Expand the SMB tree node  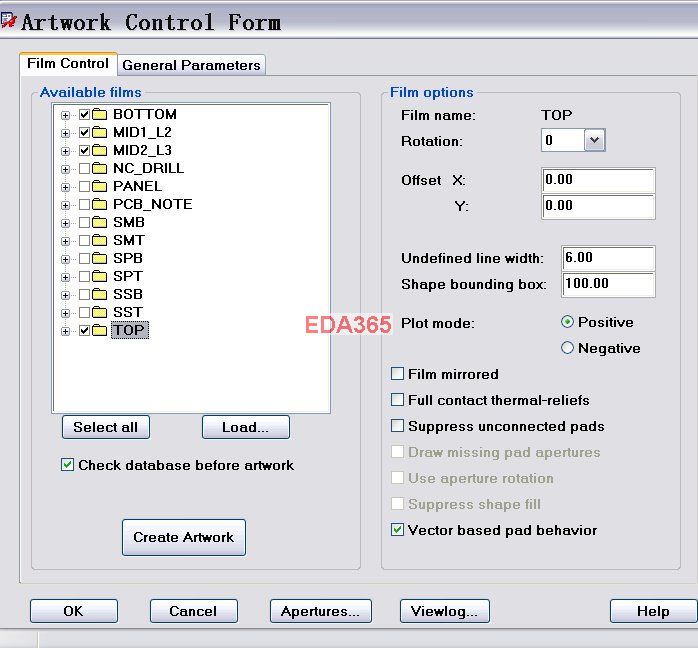(65, 223)
